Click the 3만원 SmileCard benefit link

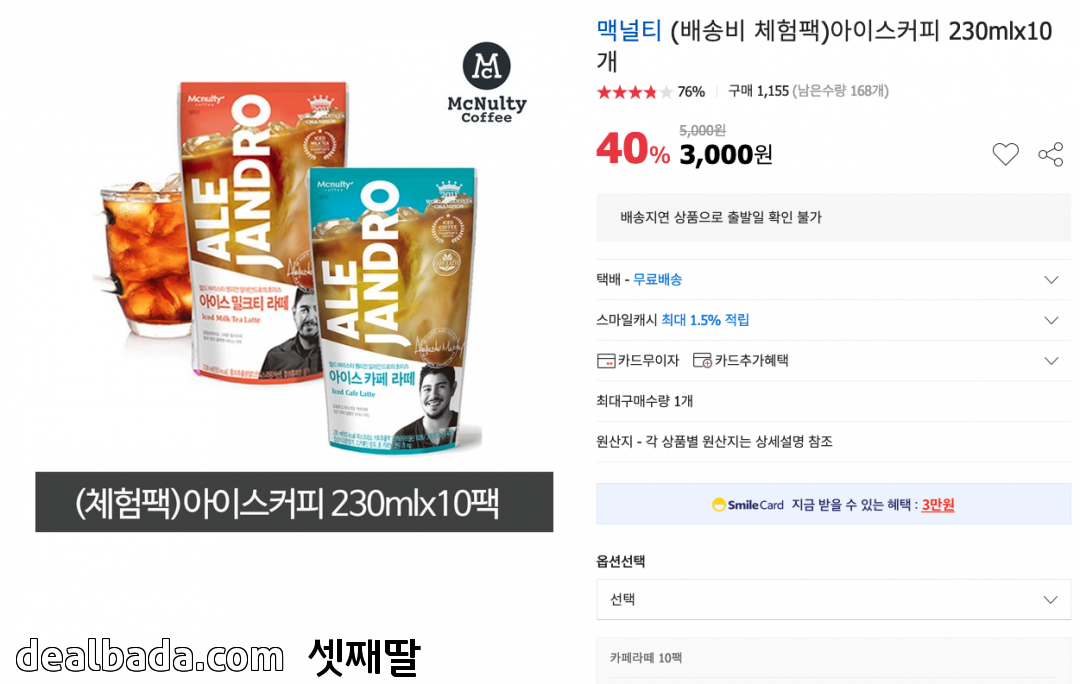coord(937,504)
